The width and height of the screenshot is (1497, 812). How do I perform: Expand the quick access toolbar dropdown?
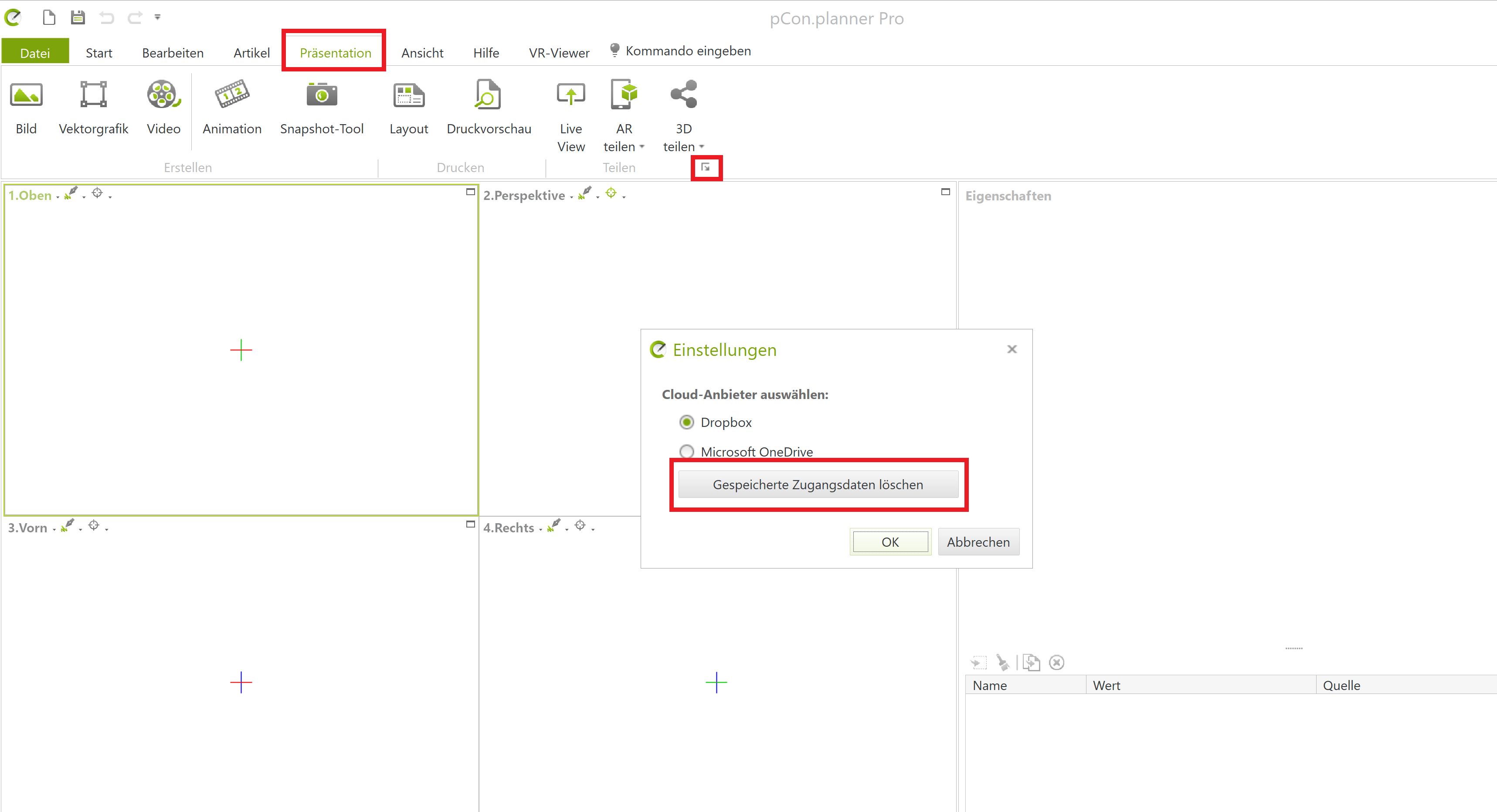pyautogui.click(x=157, y=17)
